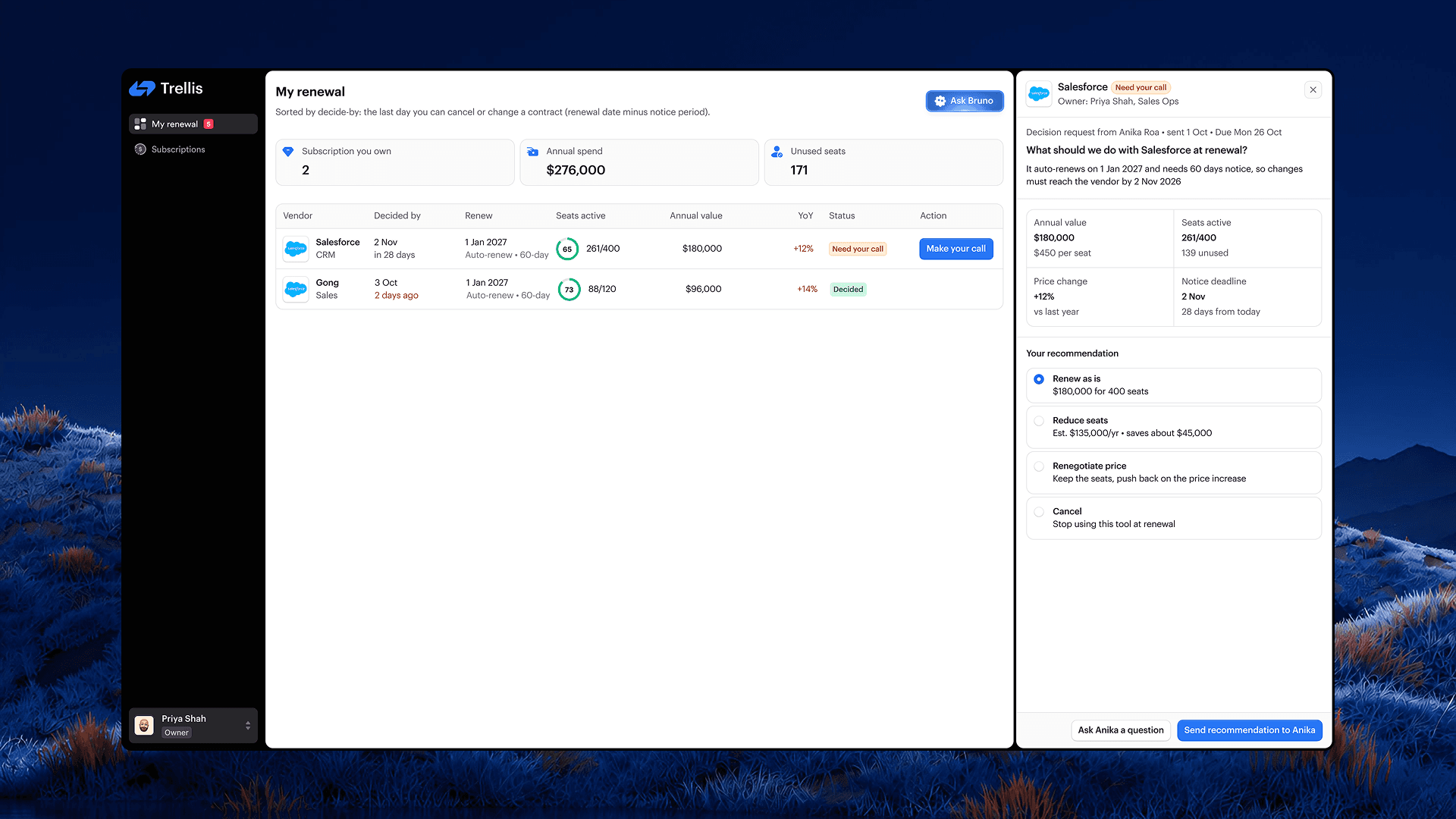Click the Salesforce logo in the table row

[x=296, y=249]
